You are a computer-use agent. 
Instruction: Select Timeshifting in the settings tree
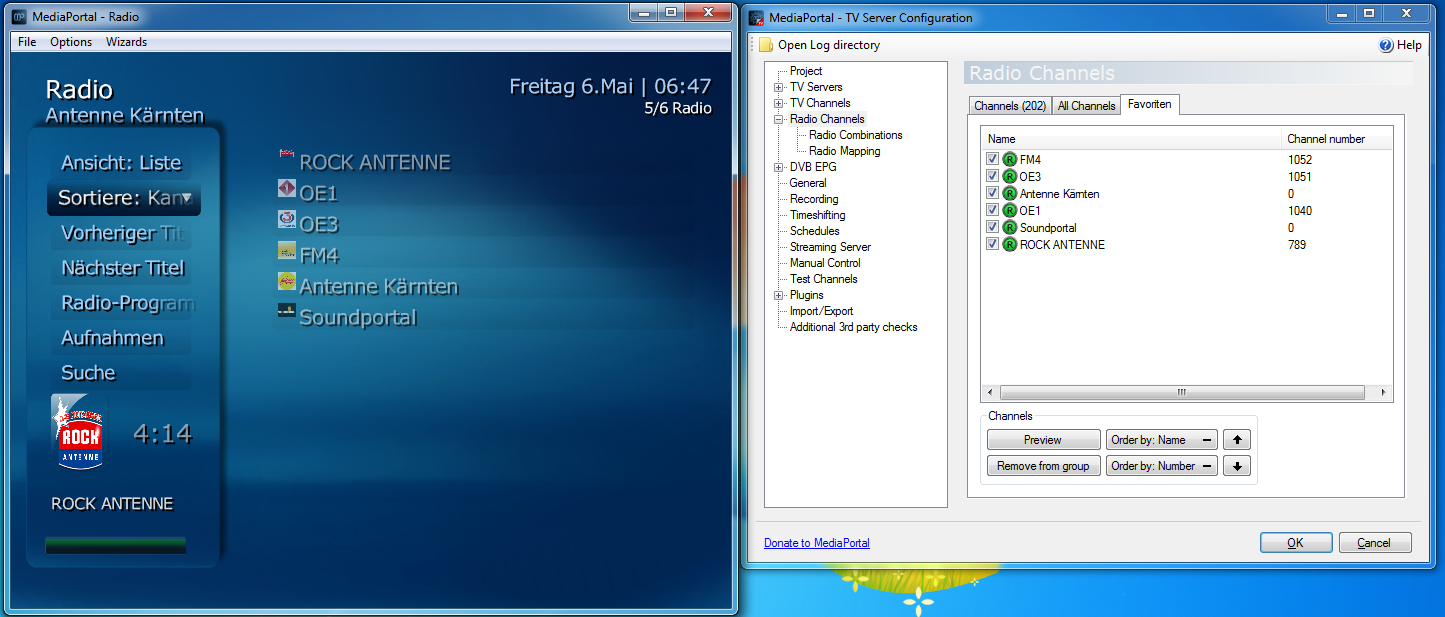click(817, 215)
